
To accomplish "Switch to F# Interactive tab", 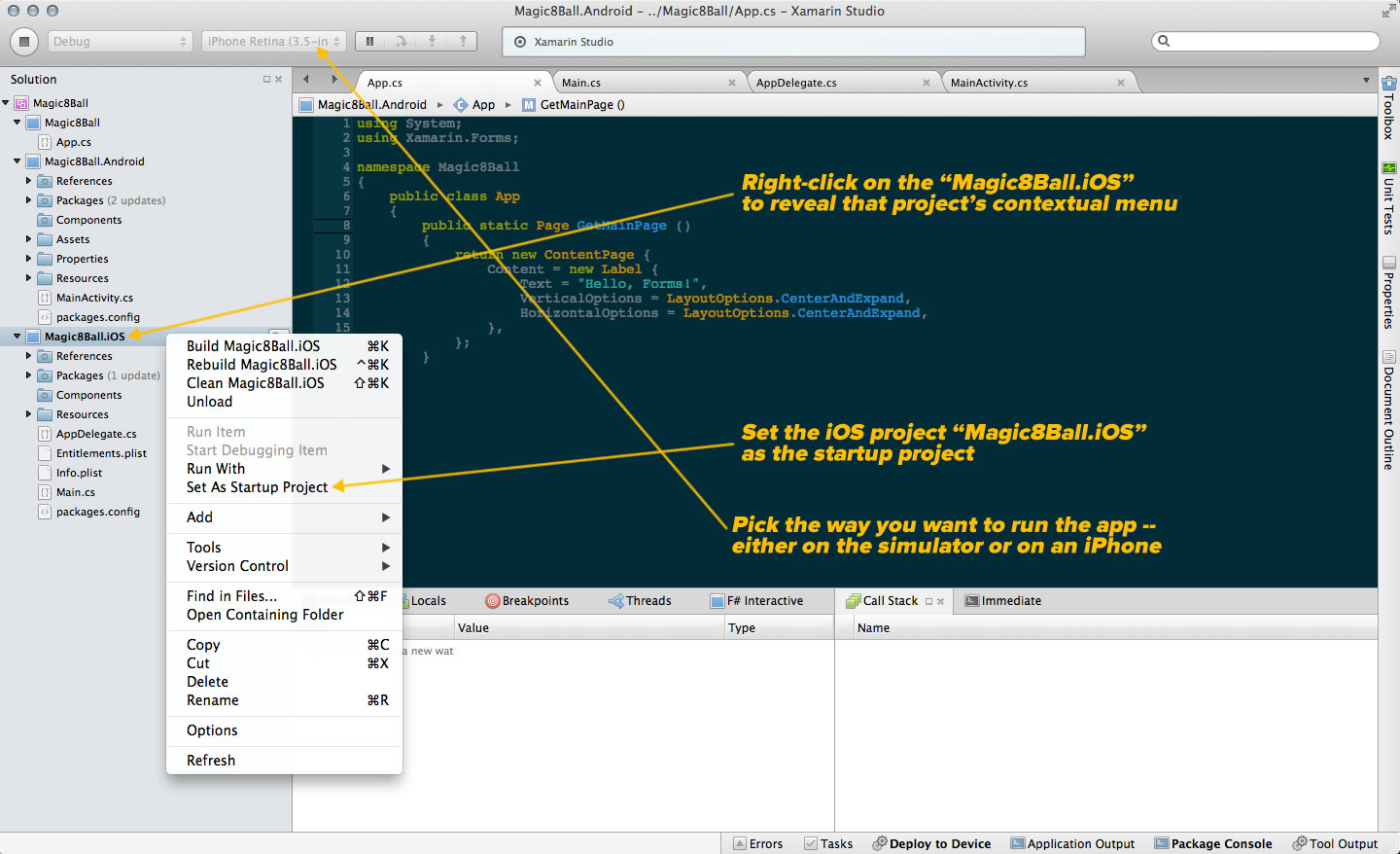I will tap(757, 601).
